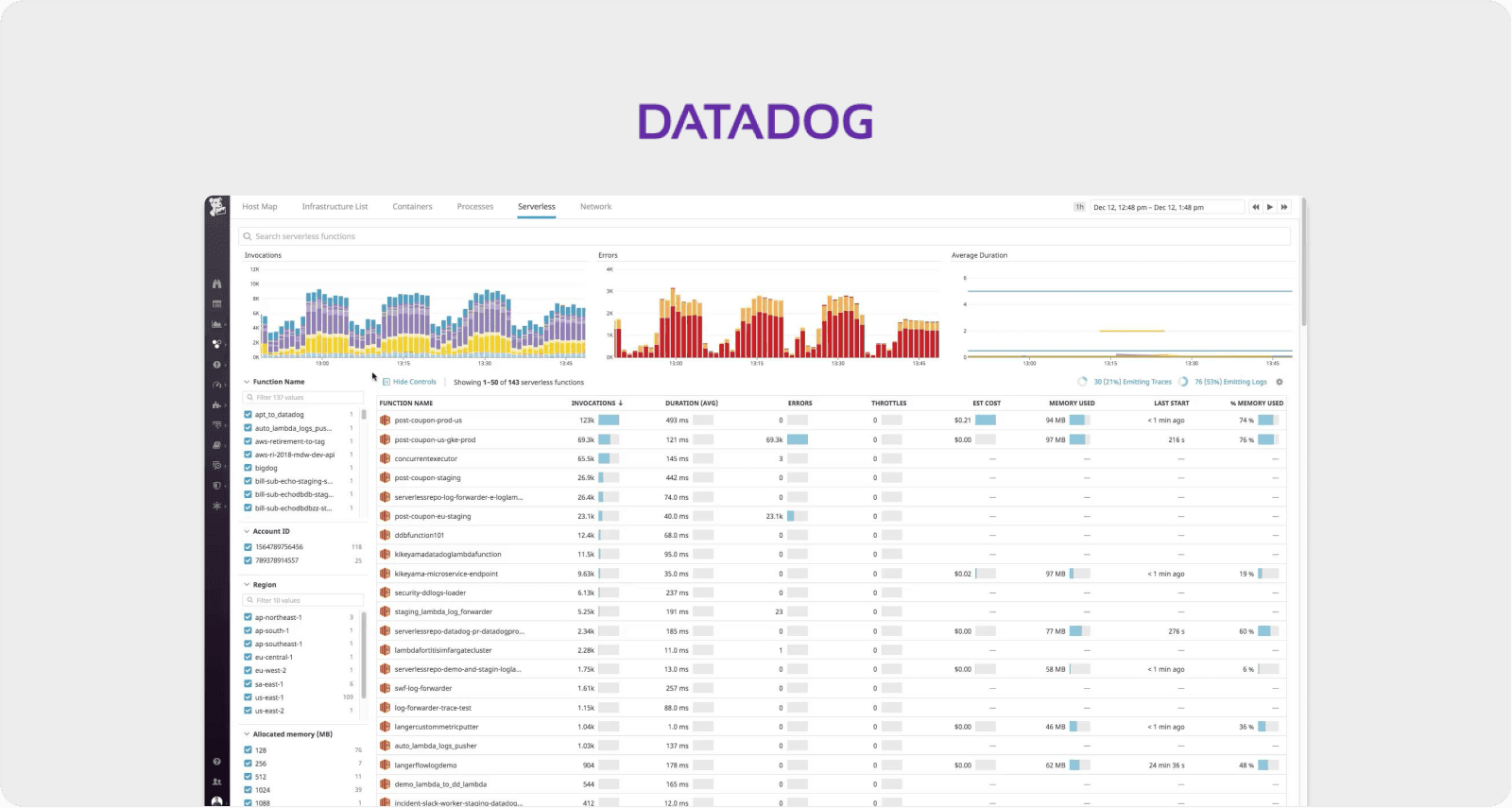Open the Notebooks book icon in the sidebar
Image resolution: width=1512 pixels, height=808 pixels.
(217, 445)
